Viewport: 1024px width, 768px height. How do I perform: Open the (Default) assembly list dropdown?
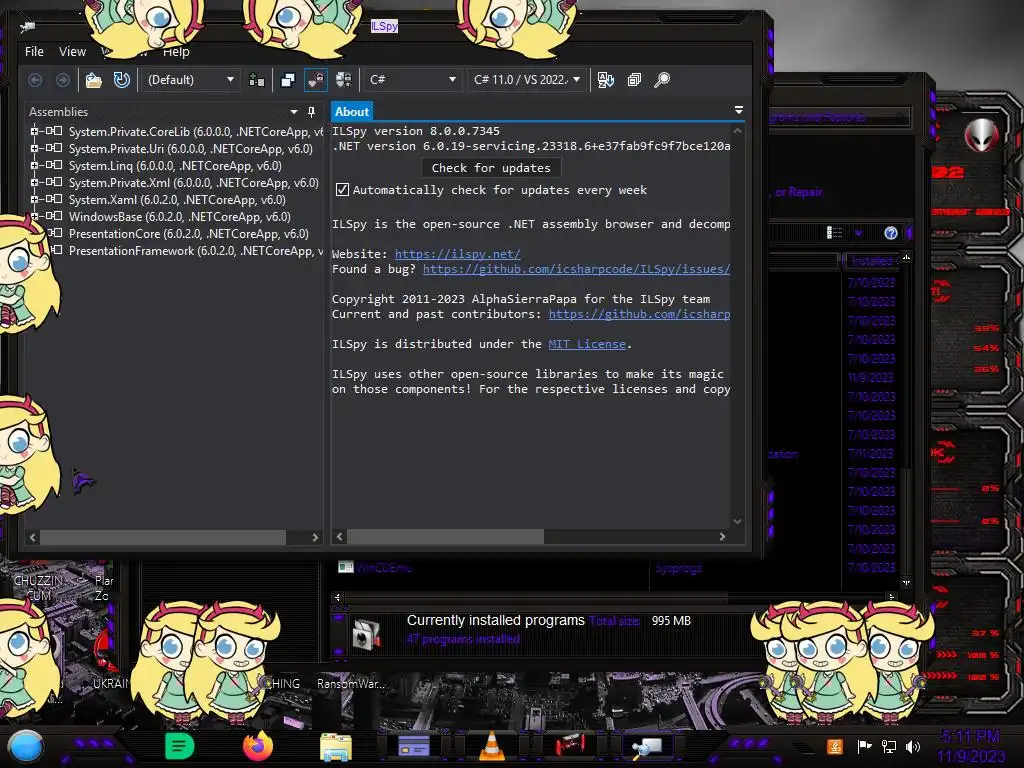coord(190,80)
